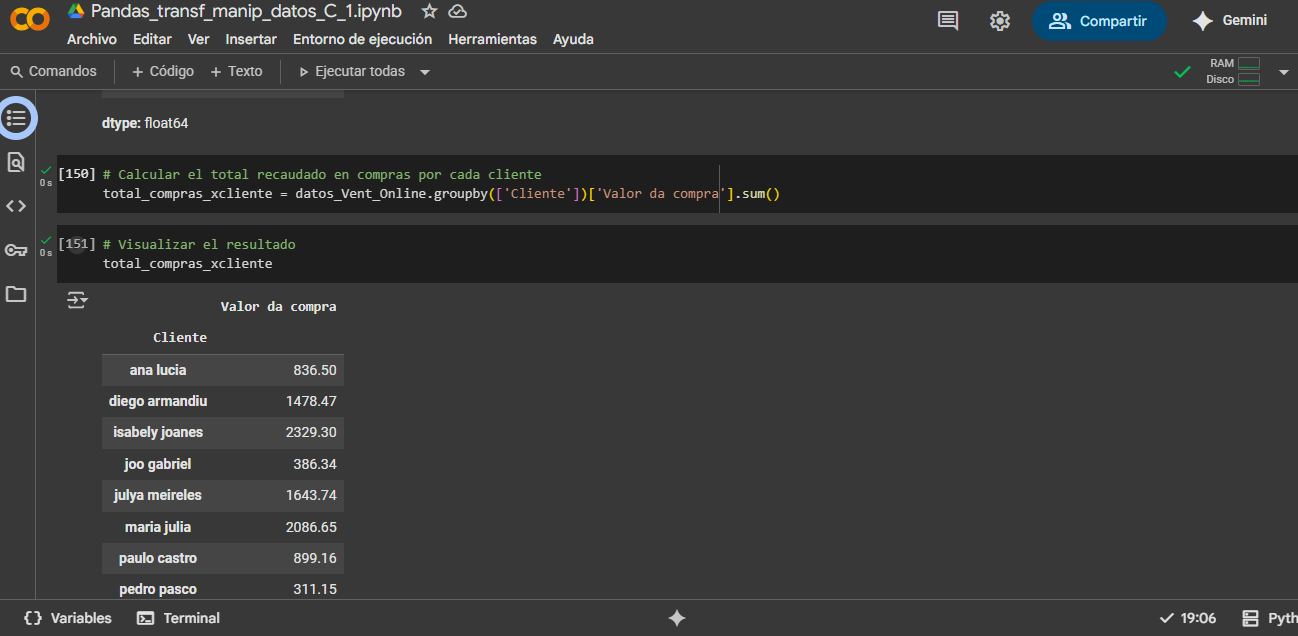Star the notebook in Drive
Screen dimensions: 1298x636
click(x=429, y=11)
